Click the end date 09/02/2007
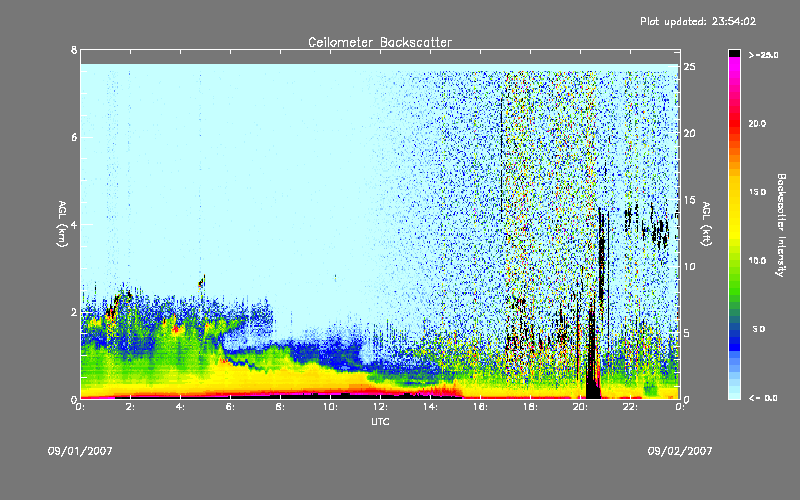This screenshot has width=800, height=500. pos(680,451)
